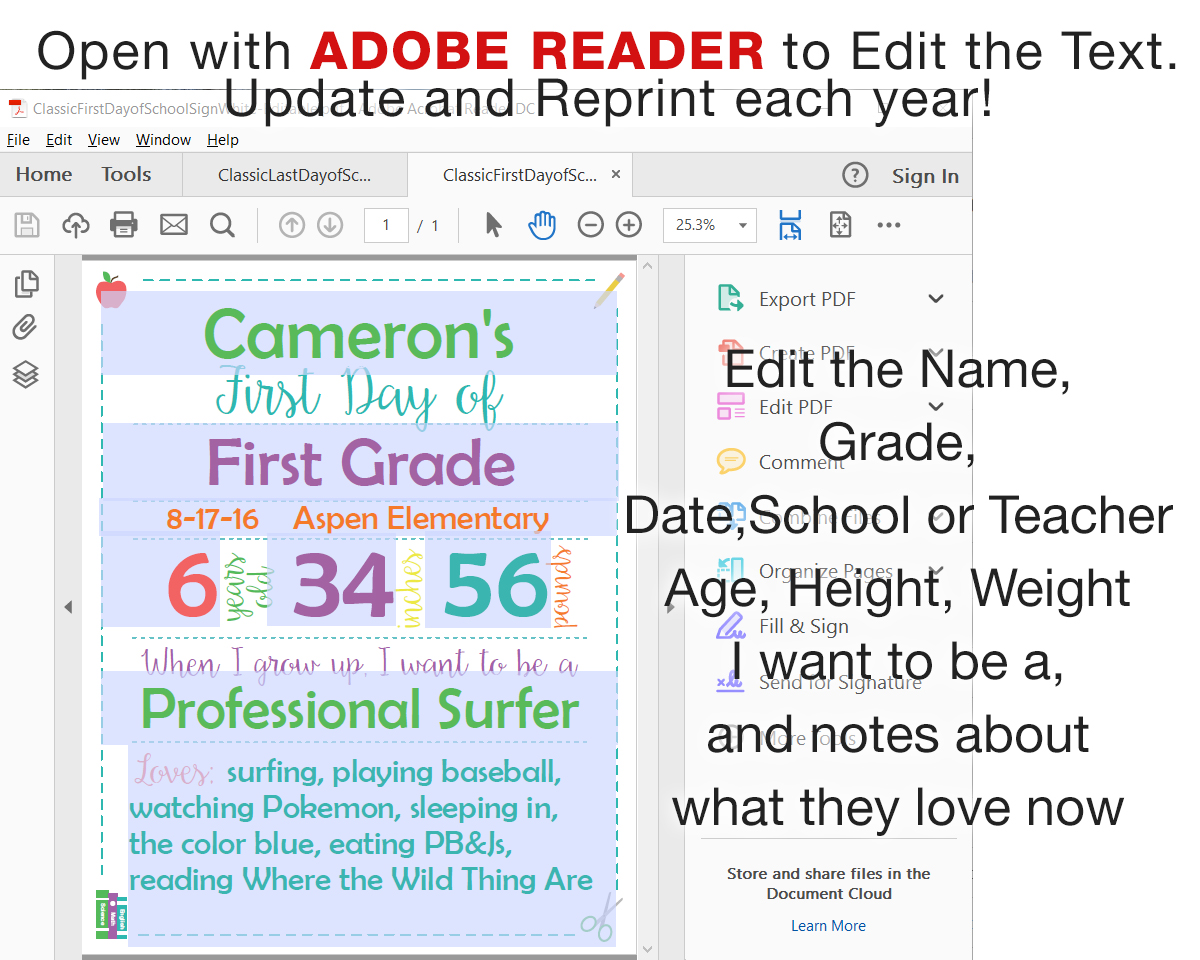Open the File menu
Image resolution: width=1200 pixels, height=960 pixels.
coord(18,140)
